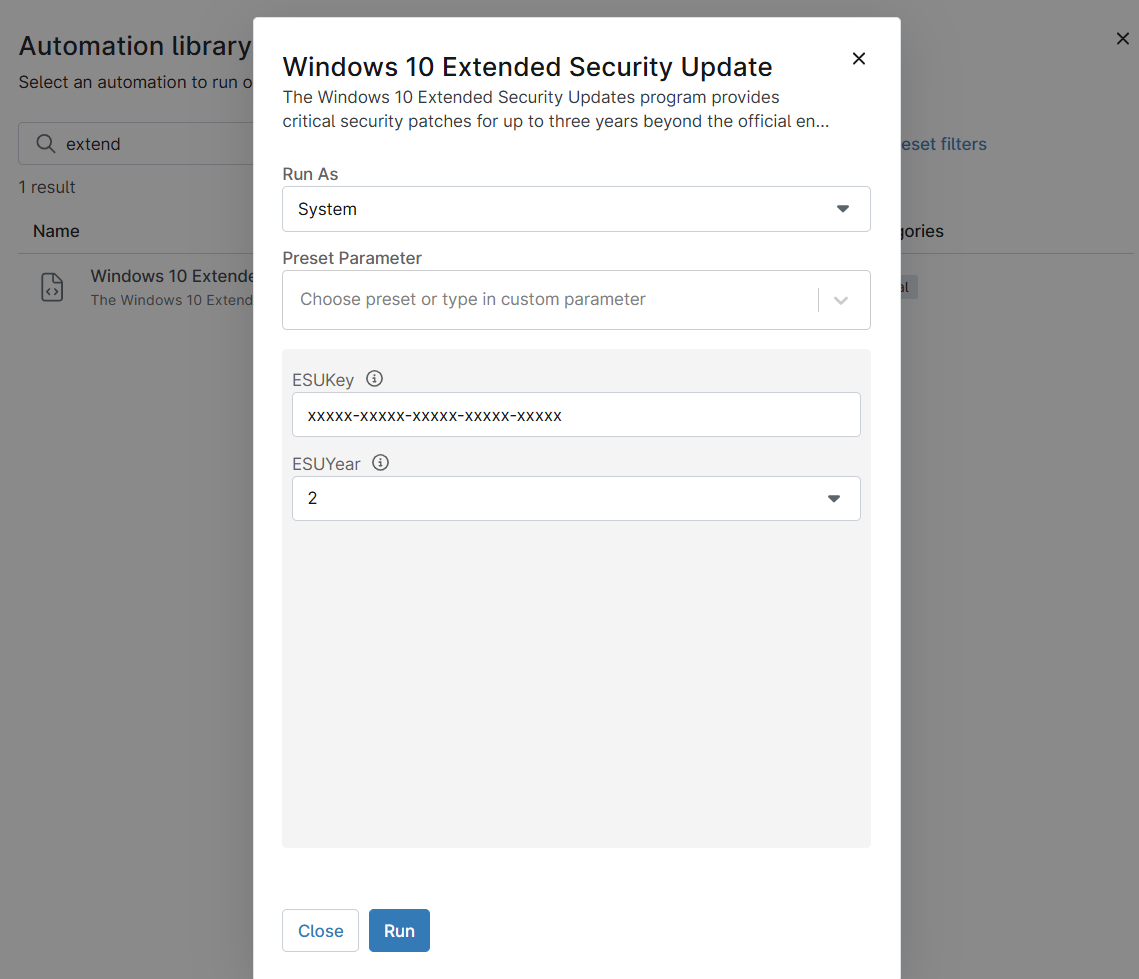Open the Run As dropdown showing System

click(x=576, y=209)
